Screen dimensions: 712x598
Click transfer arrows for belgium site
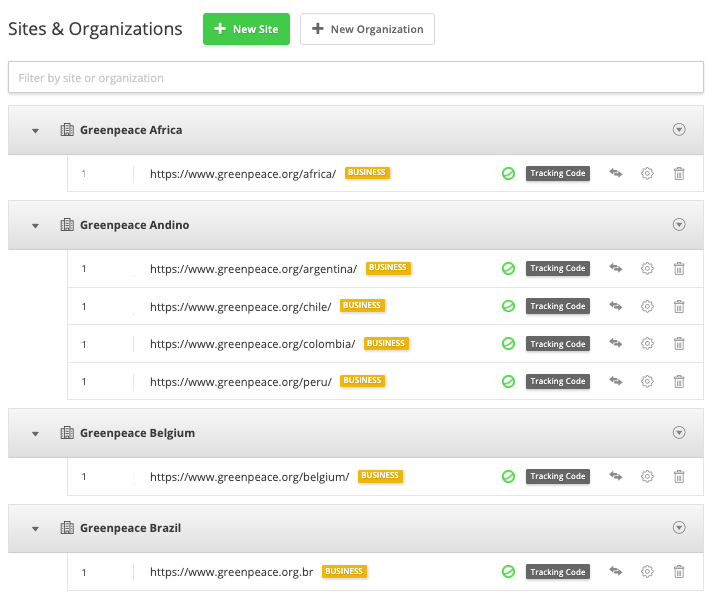click(x=616, y=476)
